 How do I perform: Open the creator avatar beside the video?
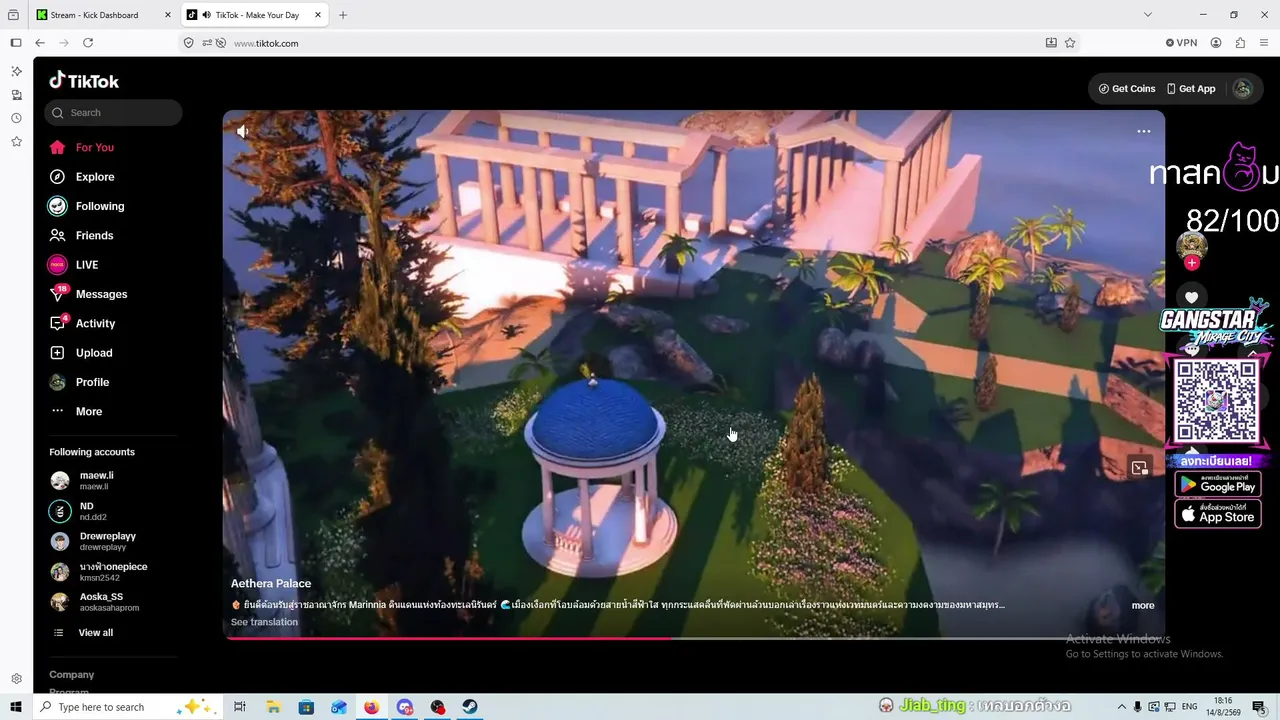[x=1191, y=245]
